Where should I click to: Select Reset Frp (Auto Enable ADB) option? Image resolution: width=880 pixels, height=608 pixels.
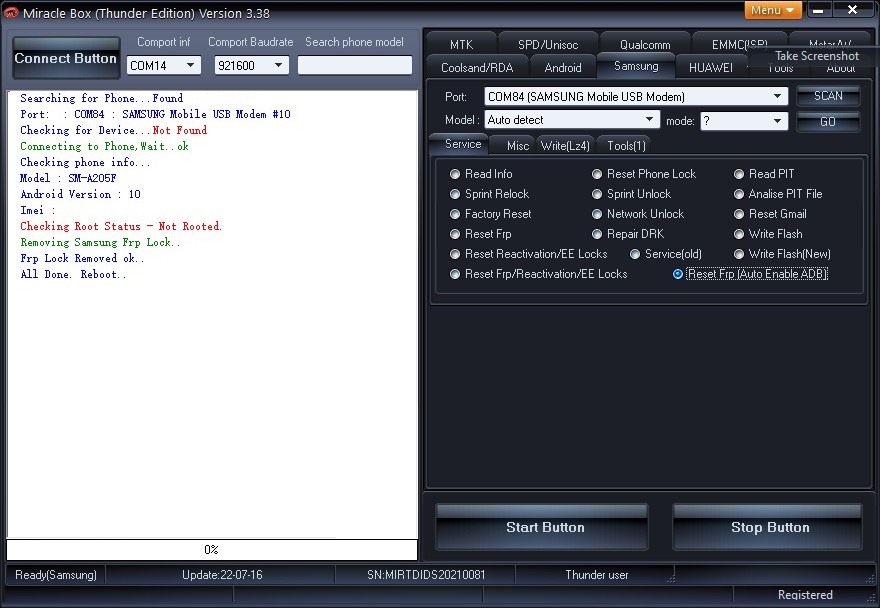(x=750, y=274)
